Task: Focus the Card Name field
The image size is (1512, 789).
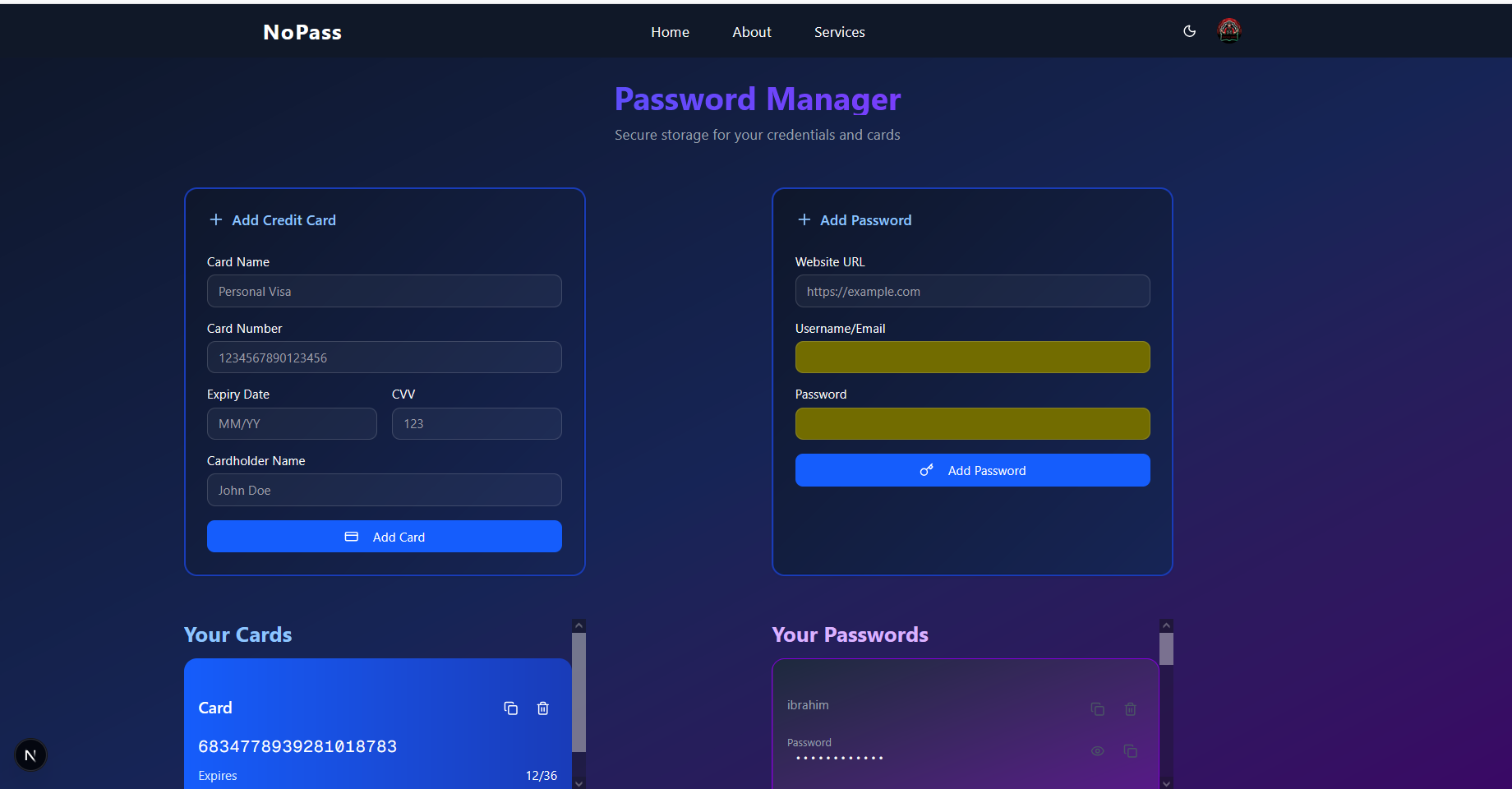Action: (384, 291)
